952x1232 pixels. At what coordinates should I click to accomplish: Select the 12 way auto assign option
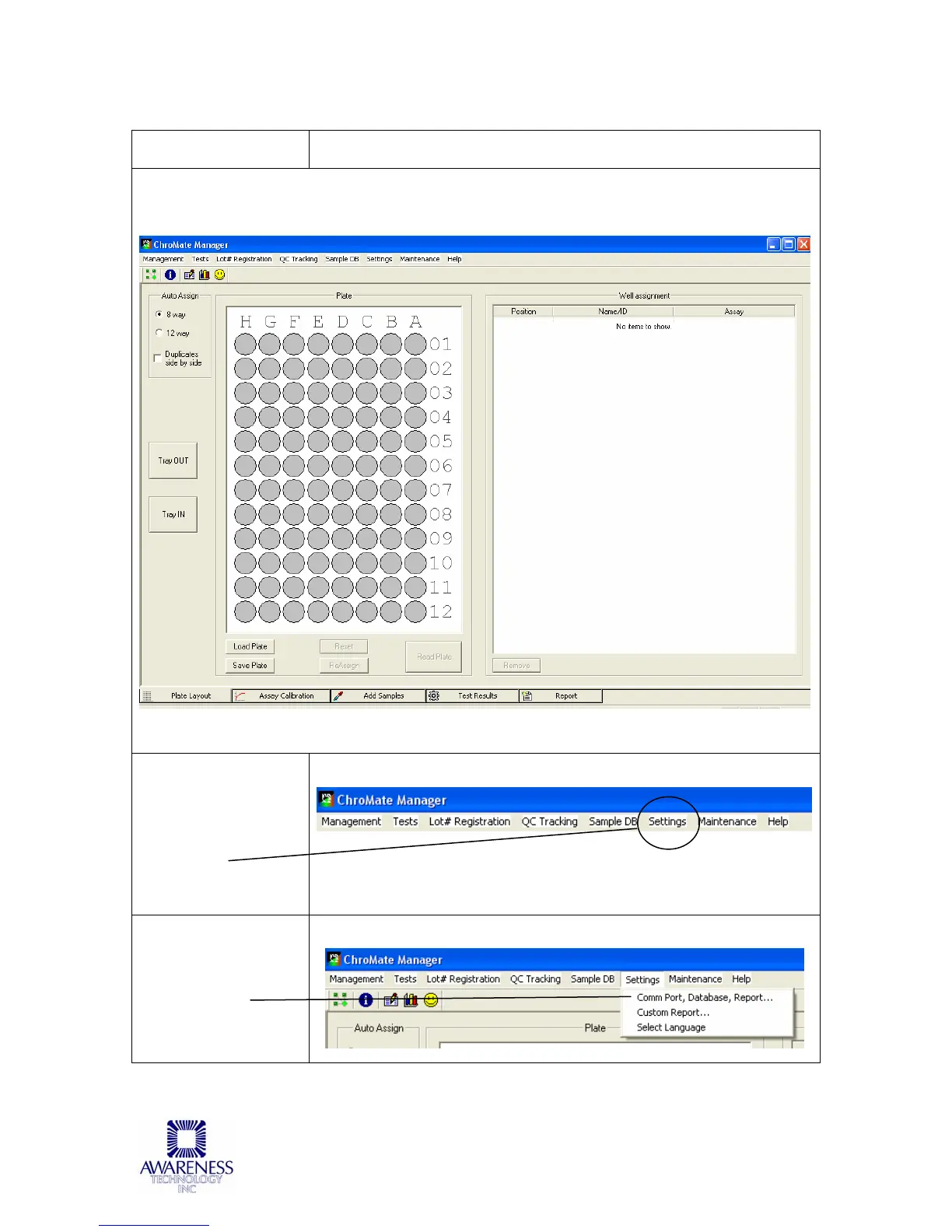159,333
